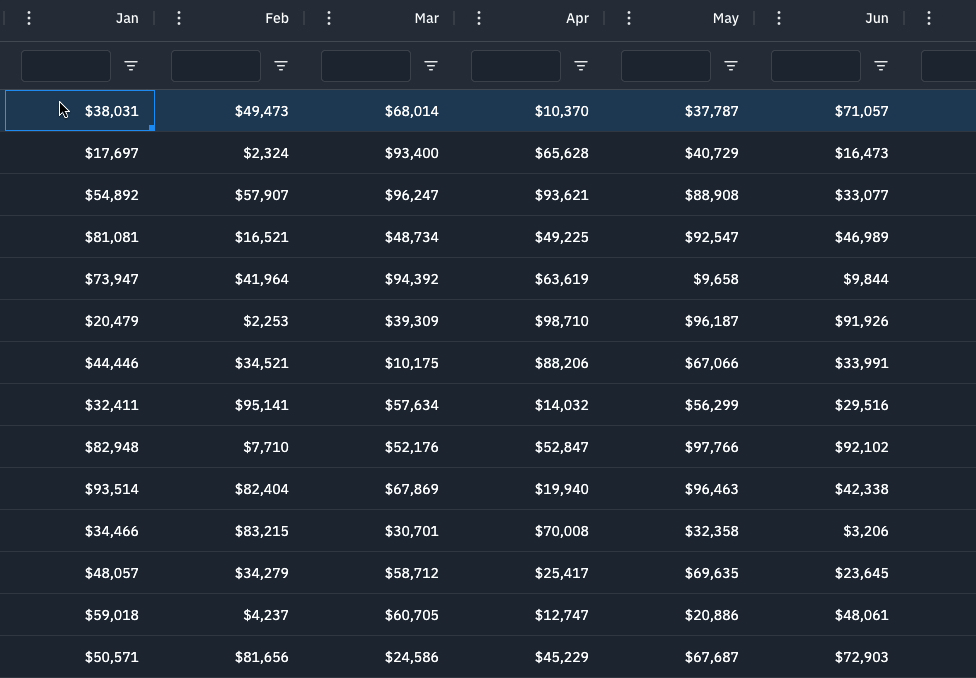Click the Mar filter funnel icon
Viewport: 976px width, 678px height.
click(x=431, y=65)
